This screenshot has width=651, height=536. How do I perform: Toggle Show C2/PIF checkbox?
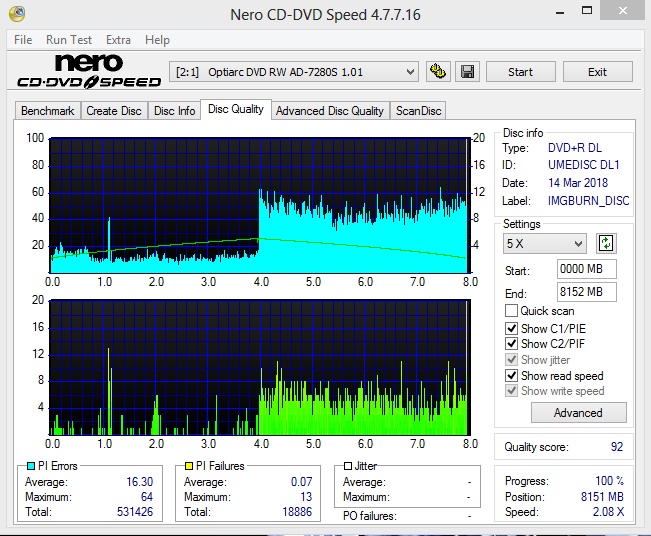(512, 343)
